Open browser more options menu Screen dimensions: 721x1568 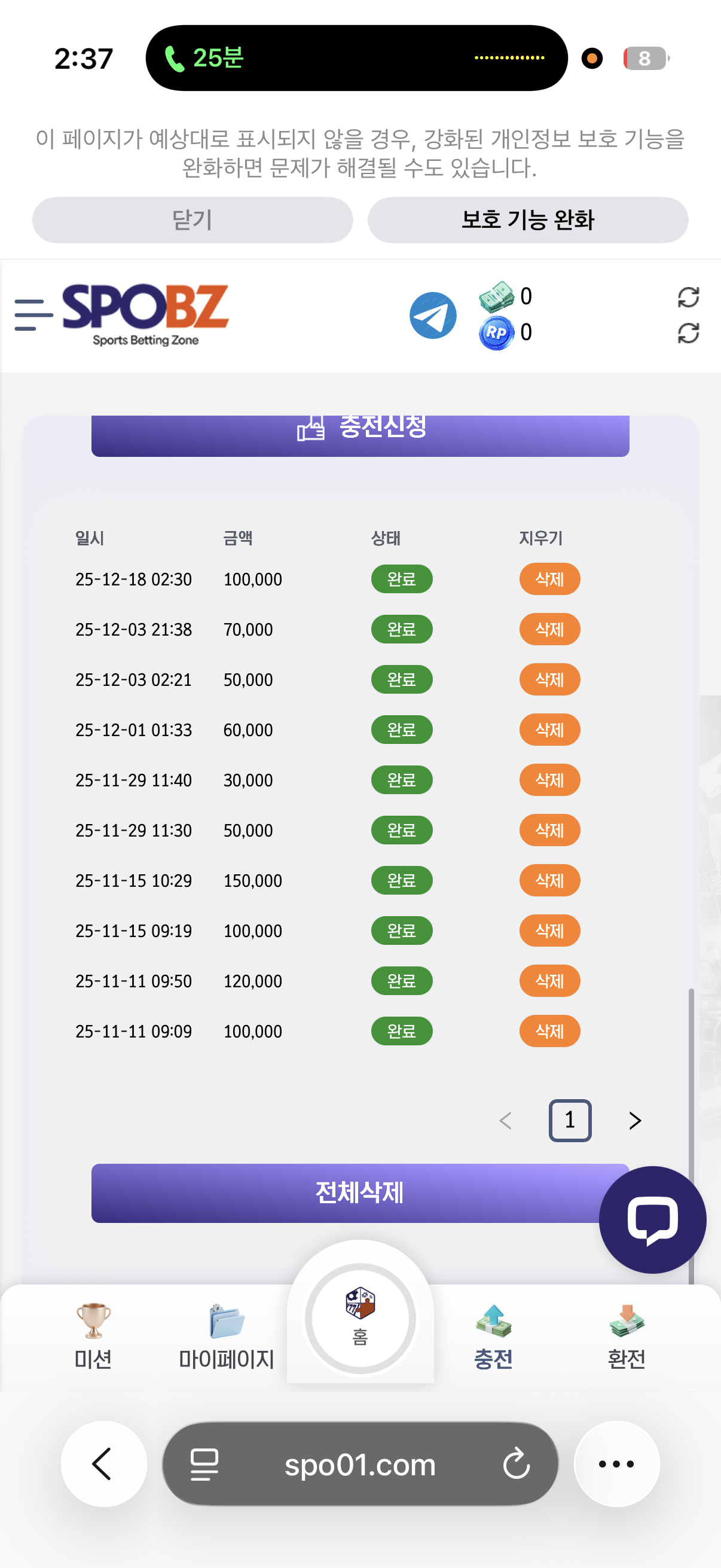(616, 1463)
